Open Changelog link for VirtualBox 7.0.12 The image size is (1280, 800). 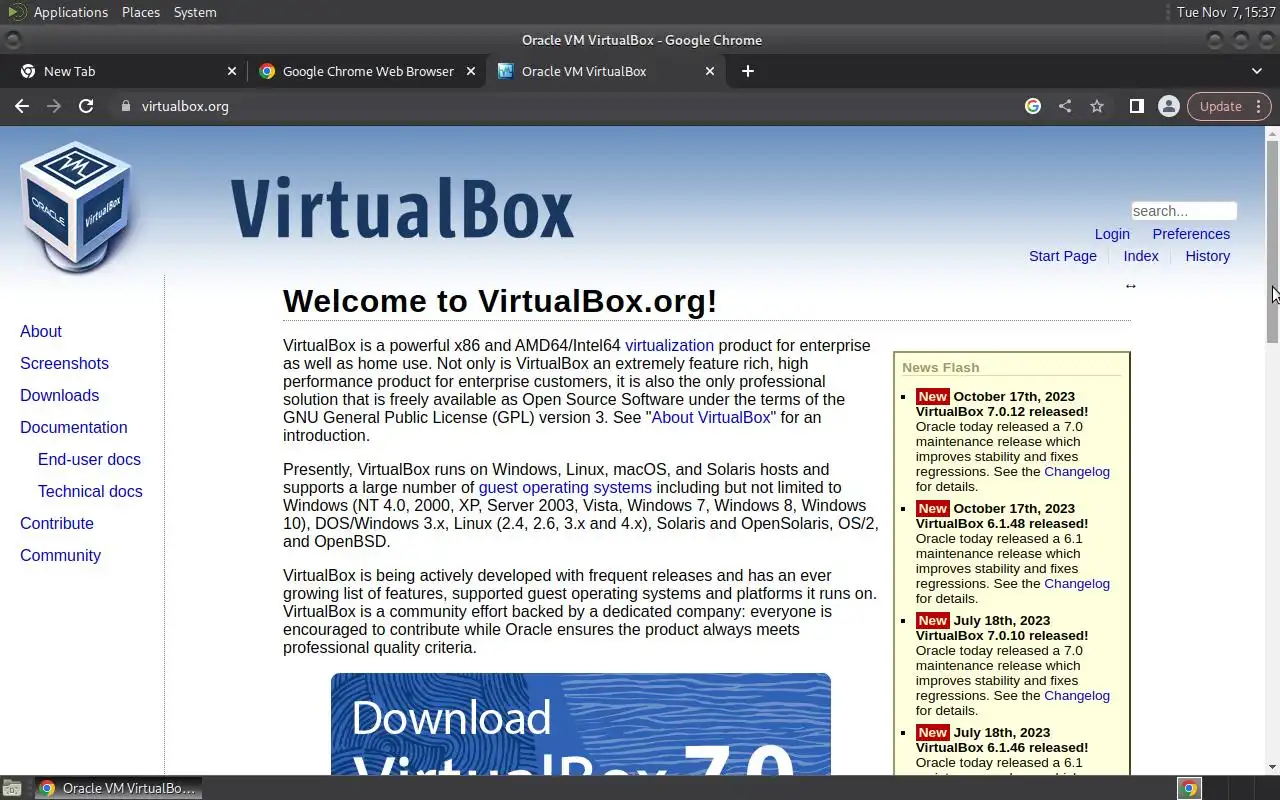pyautogui.click(x=1077, y=471)
